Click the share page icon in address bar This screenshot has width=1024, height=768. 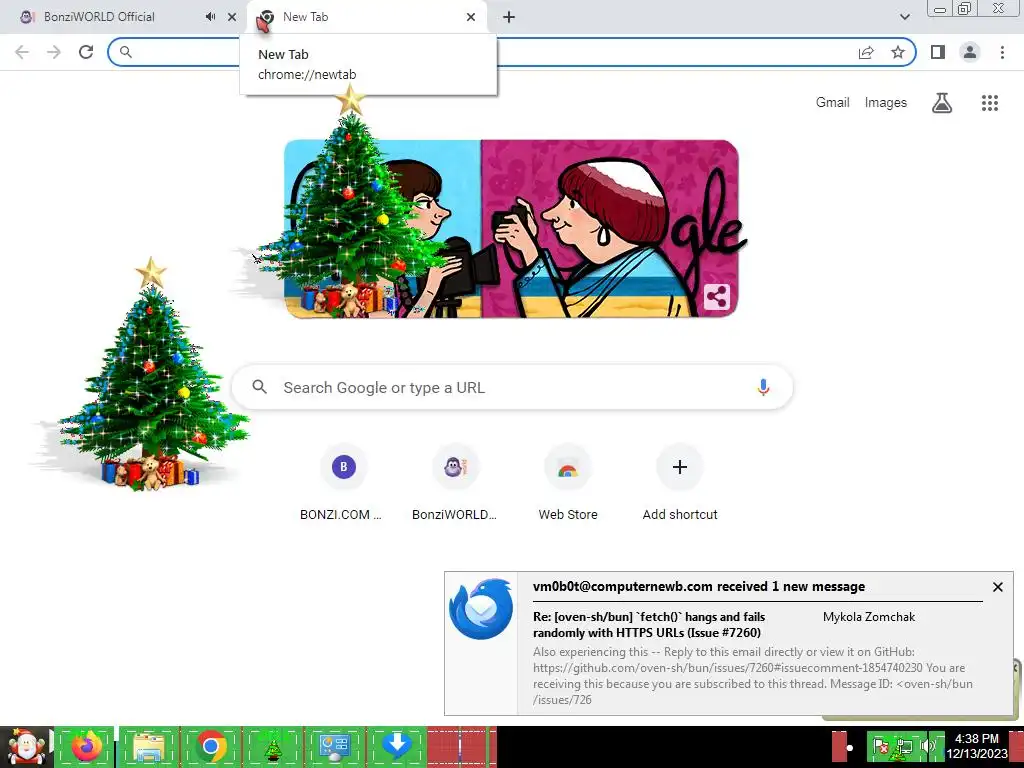[866, 52]
